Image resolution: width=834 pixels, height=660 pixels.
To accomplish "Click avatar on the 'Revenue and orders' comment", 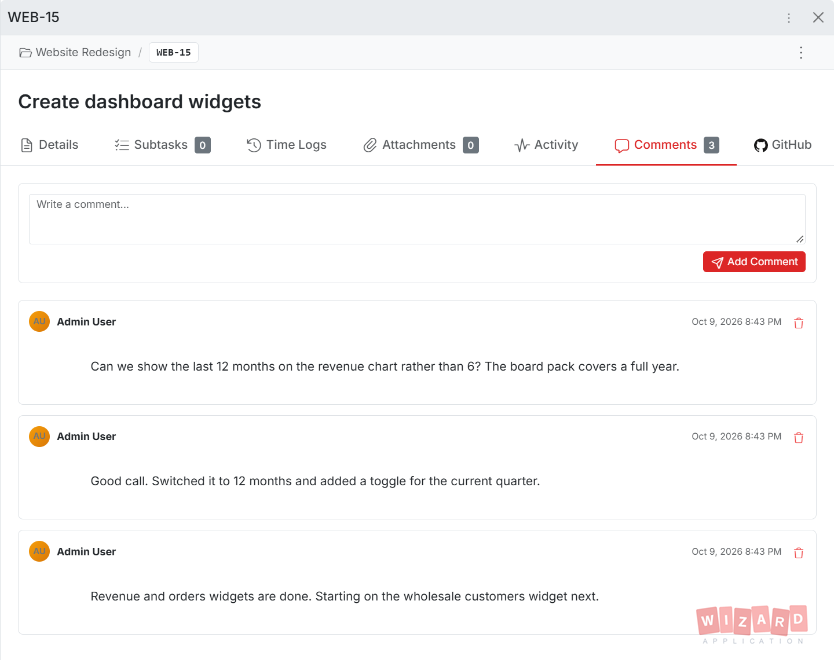I will tap(39, 551).
